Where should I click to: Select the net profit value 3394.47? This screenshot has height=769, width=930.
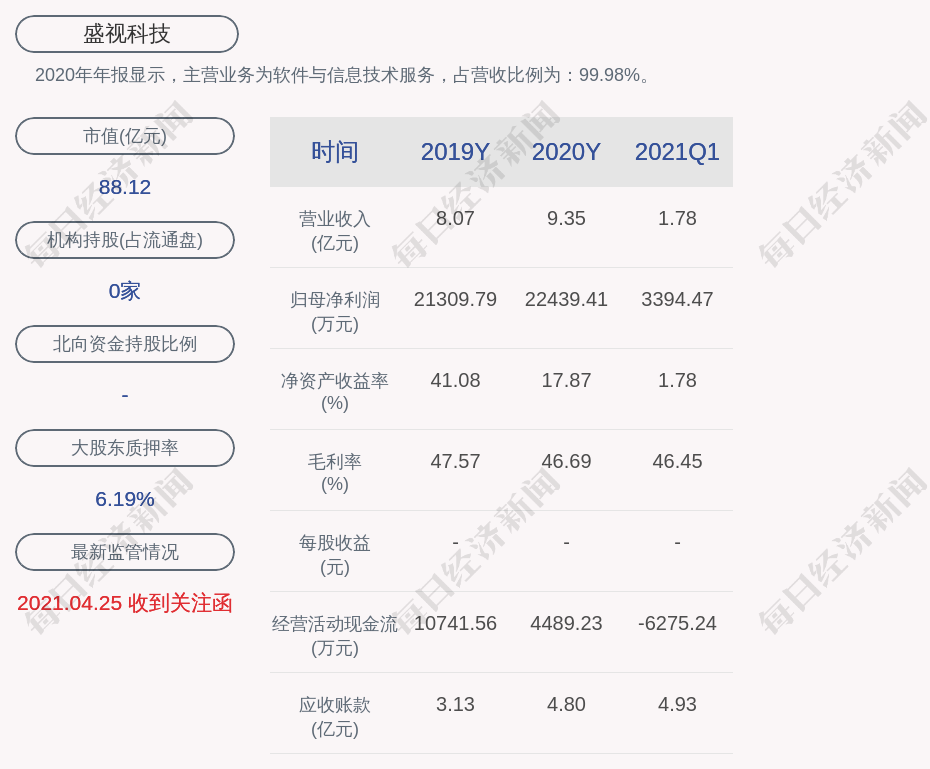pos(677,299)
